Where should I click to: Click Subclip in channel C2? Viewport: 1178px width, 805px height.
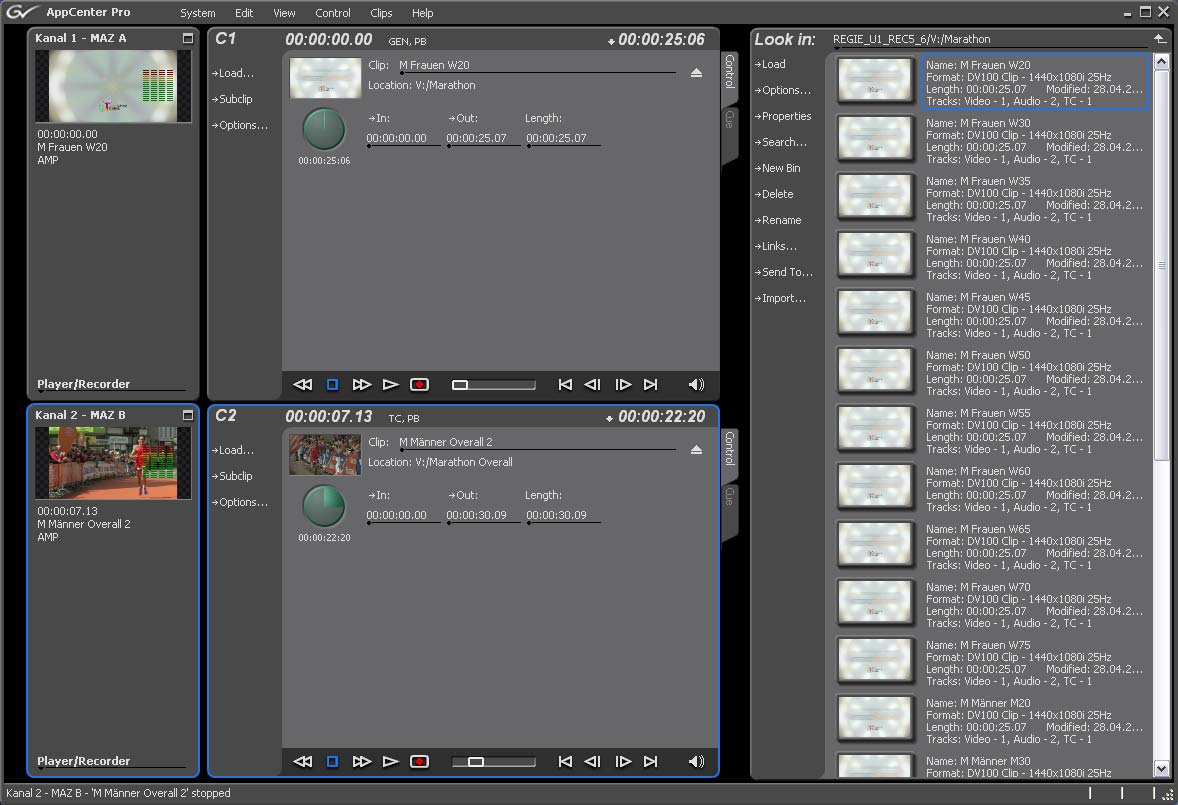pos(232,476)
